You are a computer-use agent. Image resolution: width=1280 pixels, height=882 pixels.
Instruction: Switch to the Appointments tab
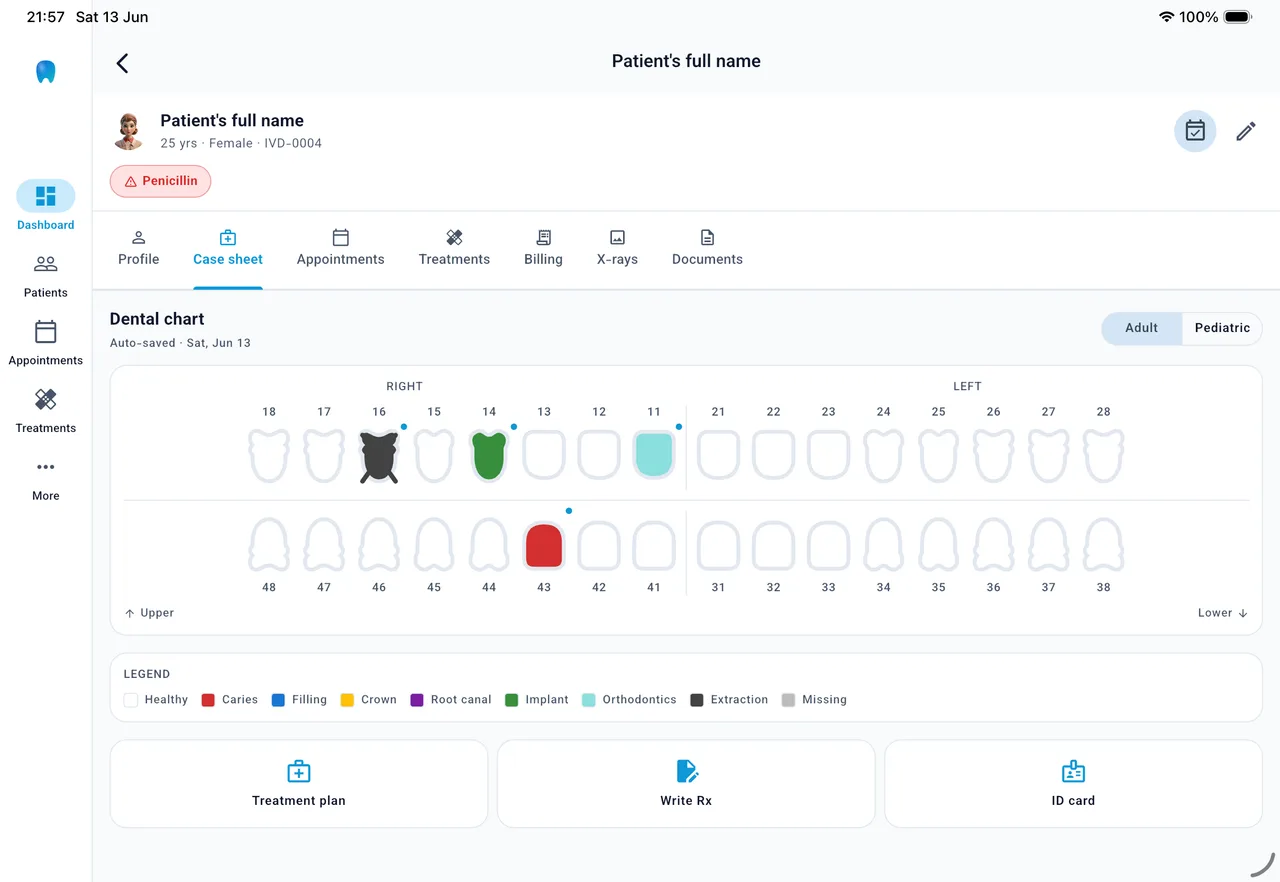coord(341,248)
